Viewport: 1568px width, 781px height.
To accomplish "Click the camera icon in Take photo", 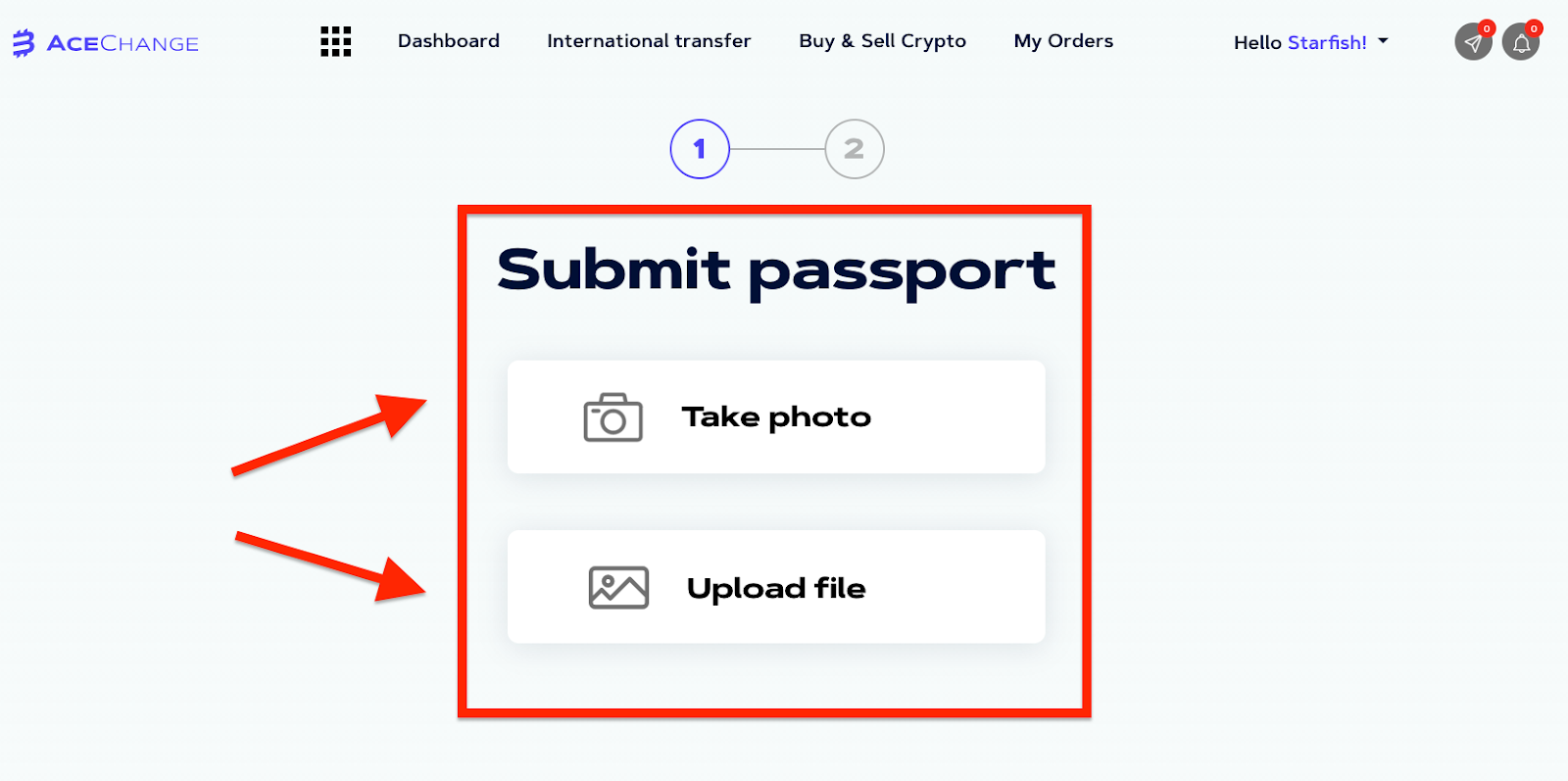I will (613, 417).
